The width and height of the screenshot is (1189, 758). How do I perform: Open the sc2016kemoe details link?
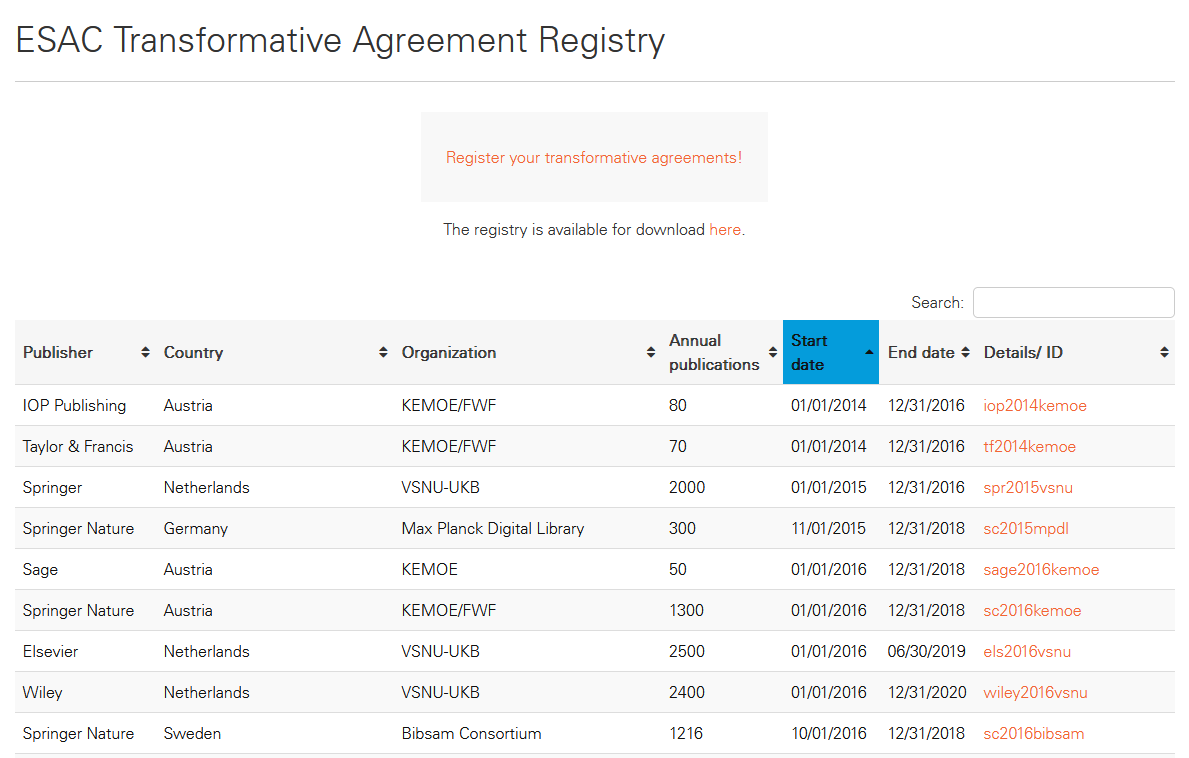click(x=1032, y=611)
